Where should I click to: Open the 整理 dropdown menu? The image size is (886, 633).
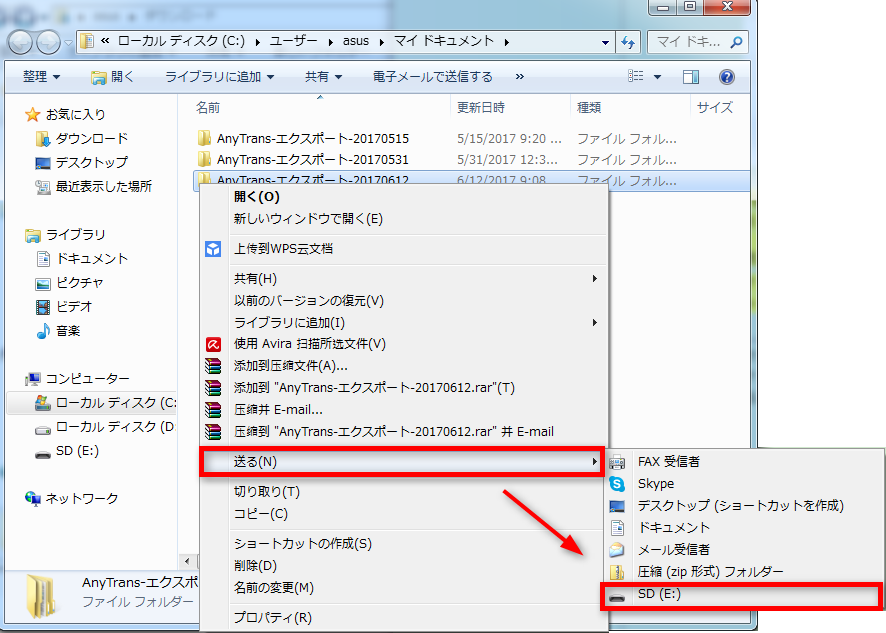41,76
